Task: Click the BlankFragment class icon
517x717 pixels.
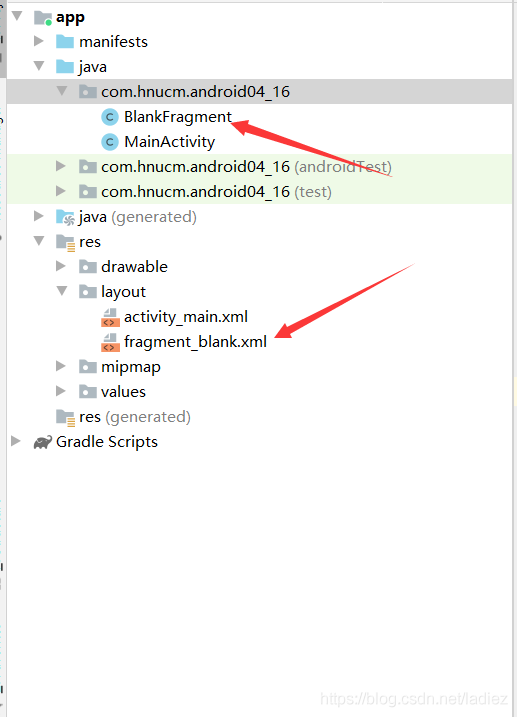Action: pos(110,117)
